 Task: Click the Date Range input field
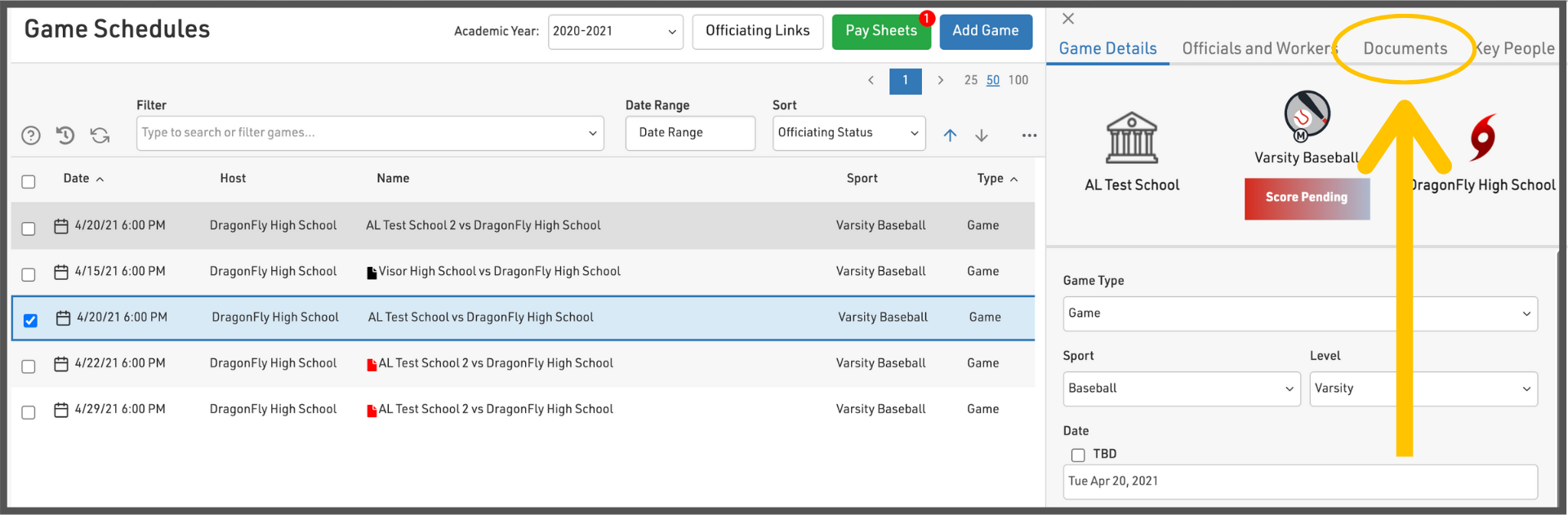690,133
